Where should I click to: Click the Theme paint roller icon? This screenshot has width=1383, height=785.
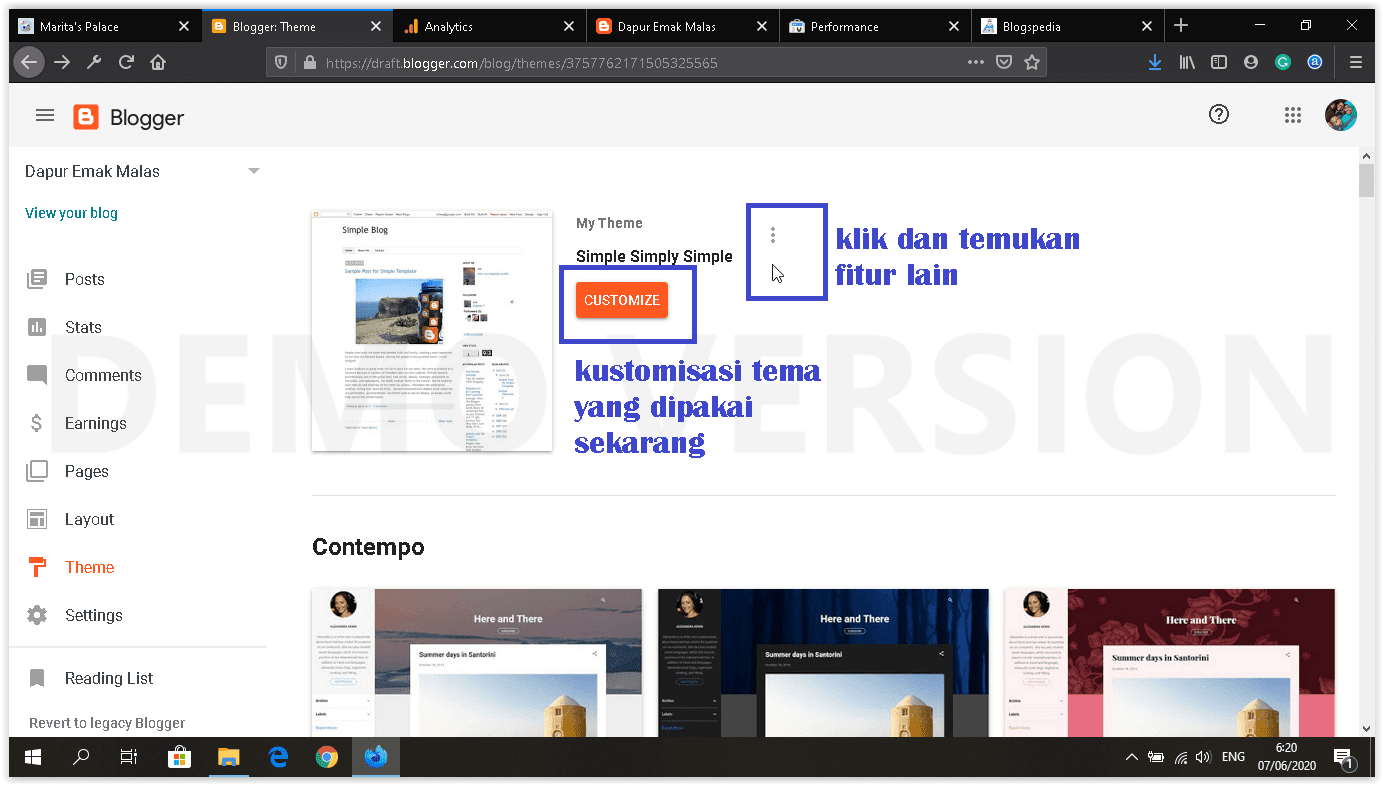click(x=37, y=567)
